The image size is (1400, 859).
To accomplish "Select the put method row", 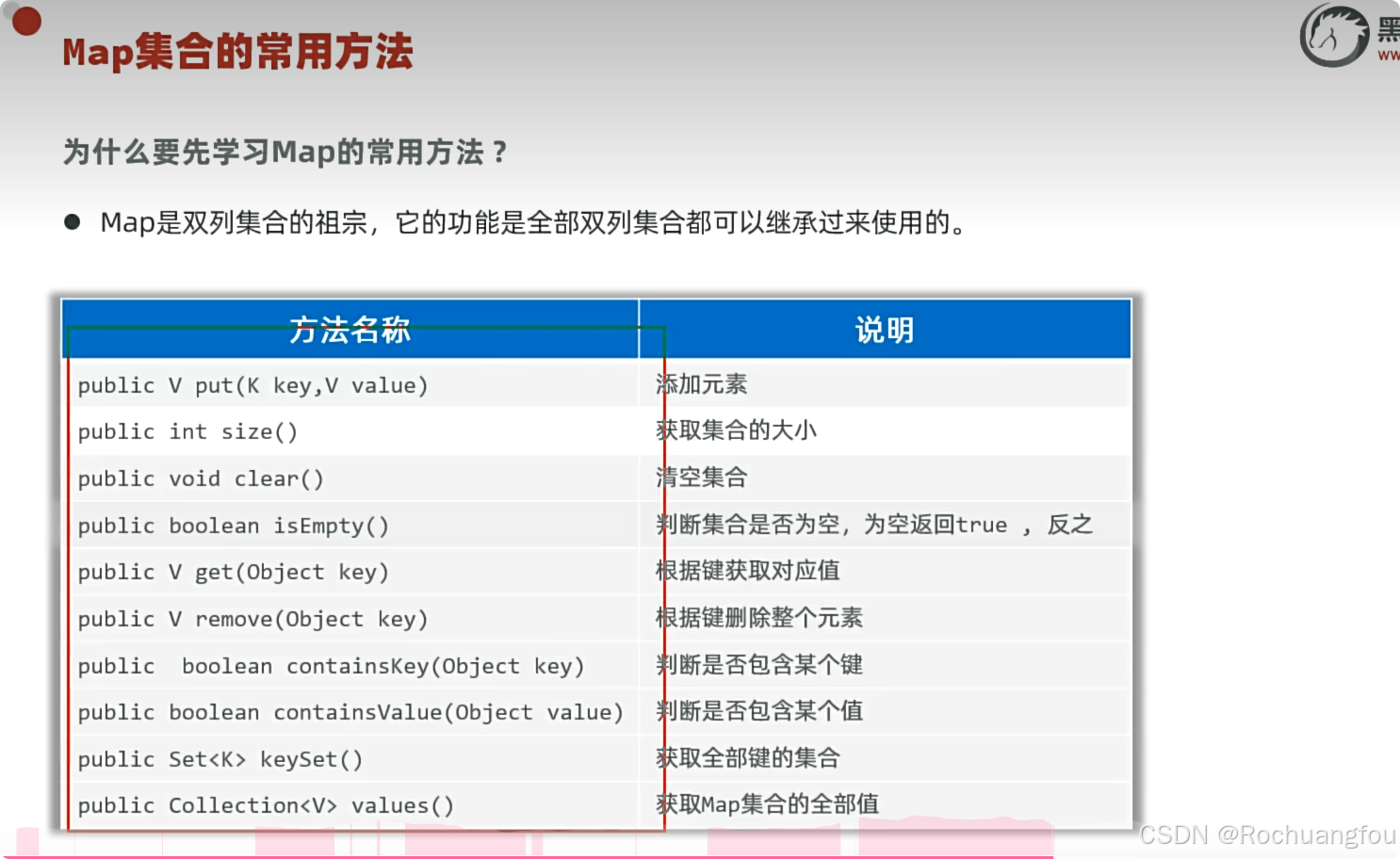I will click(254, 384).
